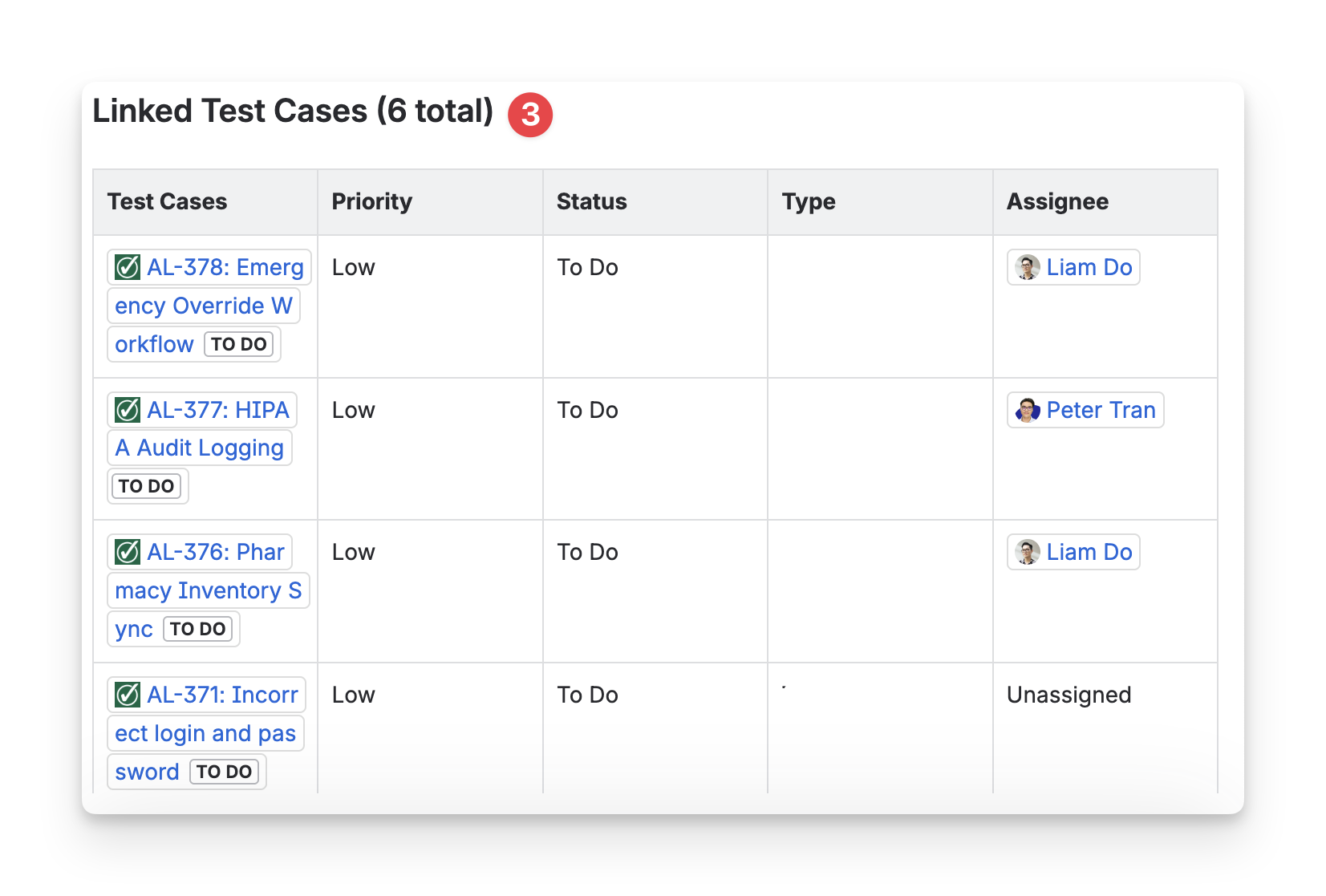The image size is (1326, 896).
Task: Click Liam Do's avatar in AL-378 row
Action: 1028,267
